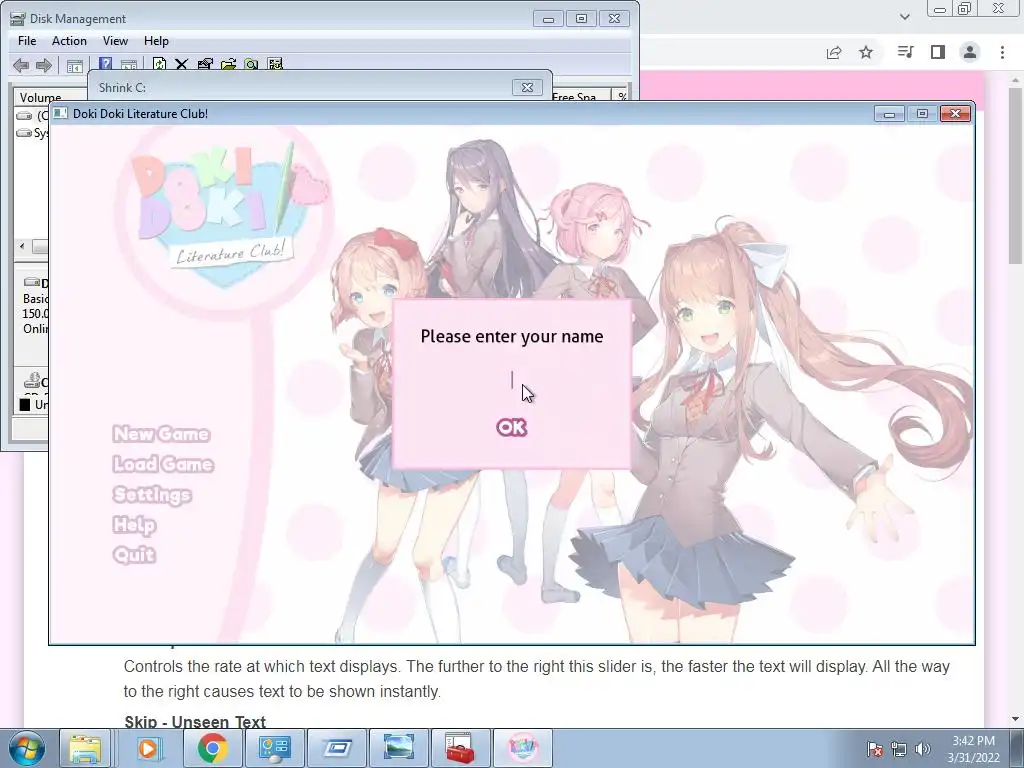Click the volume speaker tray icon
Screen dimensions: 1024x768
click(922, 749)
